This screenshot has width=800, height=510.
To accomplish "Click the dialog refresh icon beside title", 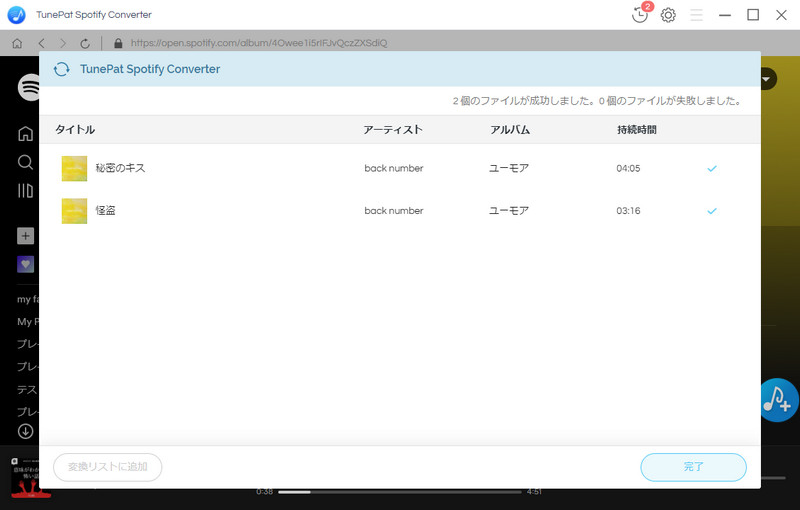I will (62, 69).
